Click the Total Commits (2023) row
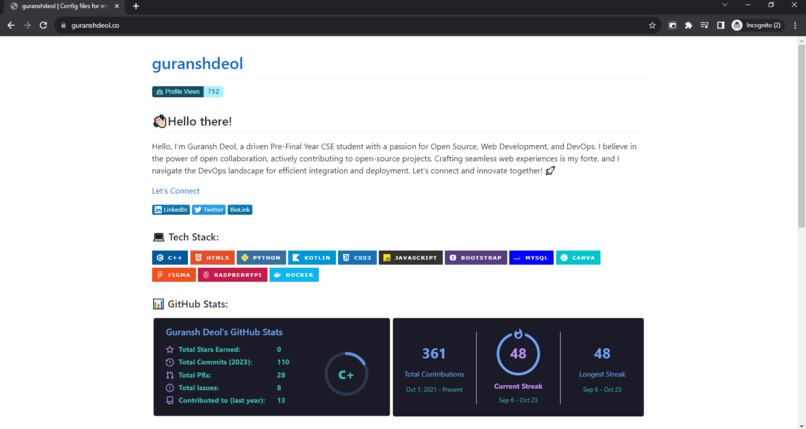Image resolution: width=806 pixels, height=429 pixels. pyautogui.click(x=227, y=362)
